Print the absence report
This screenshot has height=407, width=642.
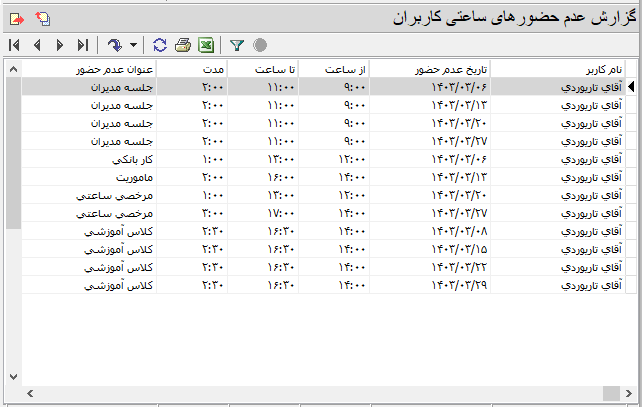(183, 45)
